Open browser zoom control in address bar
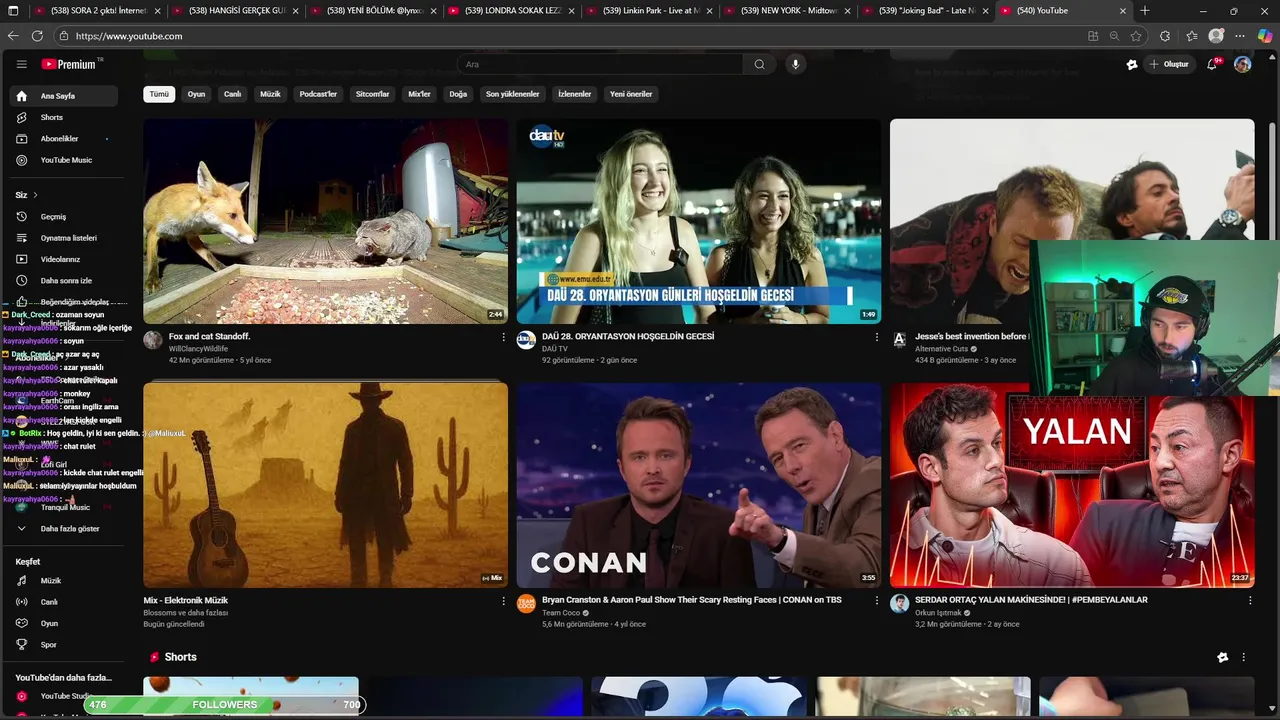This screenshot has width=1280, height=720. click(x=1114, y=36)
